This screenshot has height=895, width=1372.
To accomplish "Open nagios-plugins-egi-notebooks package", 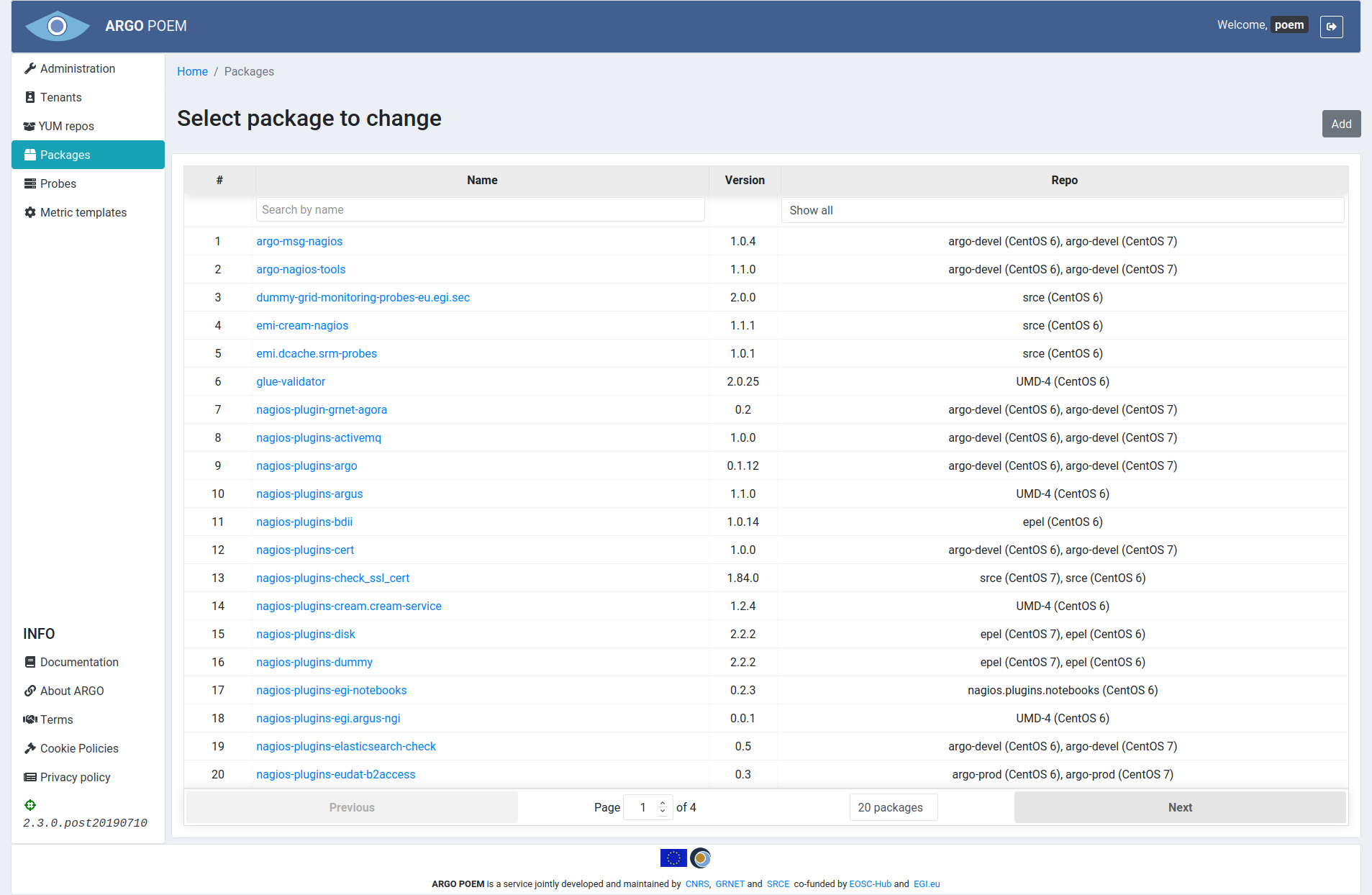I will (332, 690).
